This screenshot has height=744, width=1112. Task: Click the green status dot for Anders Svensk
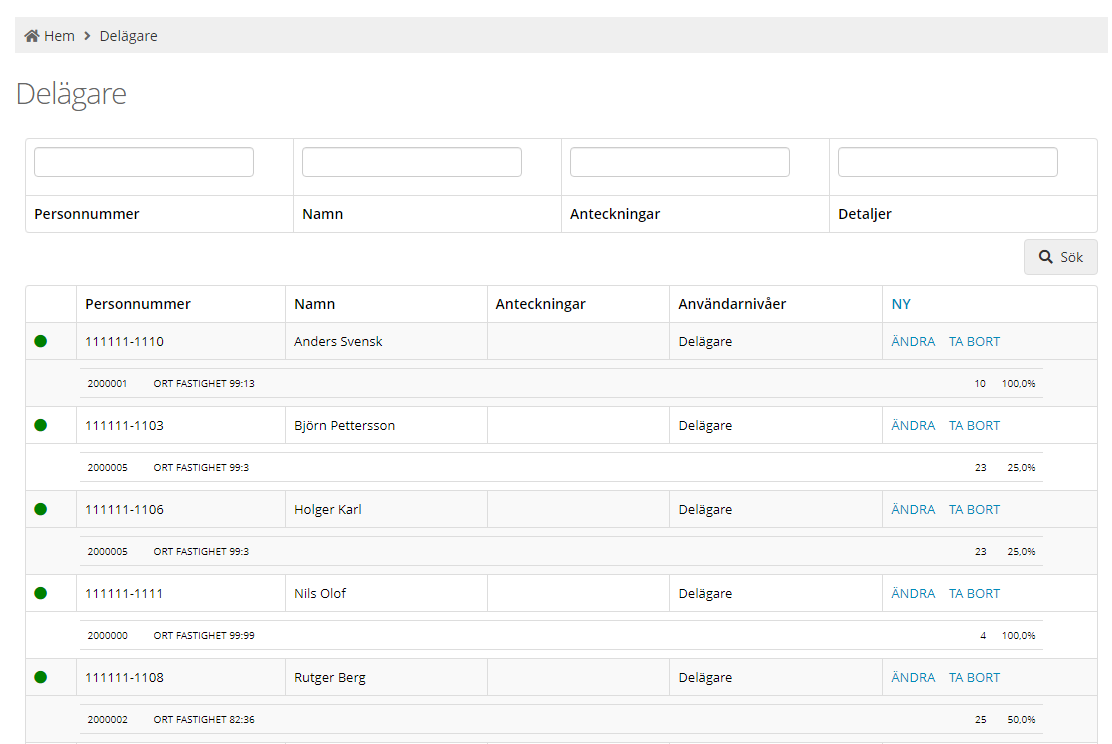pos(41,341)
